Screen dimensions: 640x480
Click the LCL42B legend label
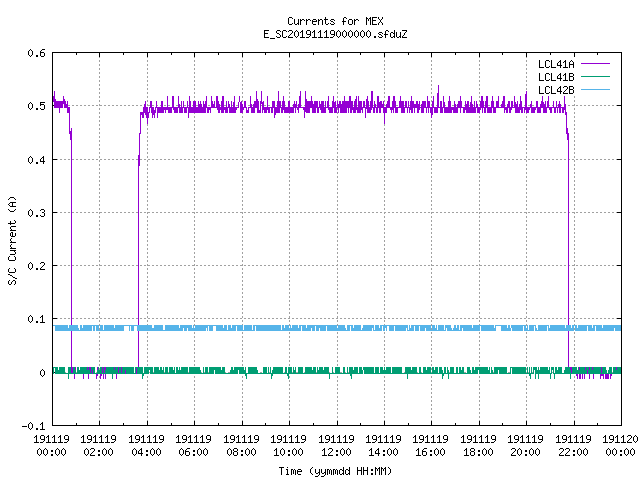tap(556, 90)
